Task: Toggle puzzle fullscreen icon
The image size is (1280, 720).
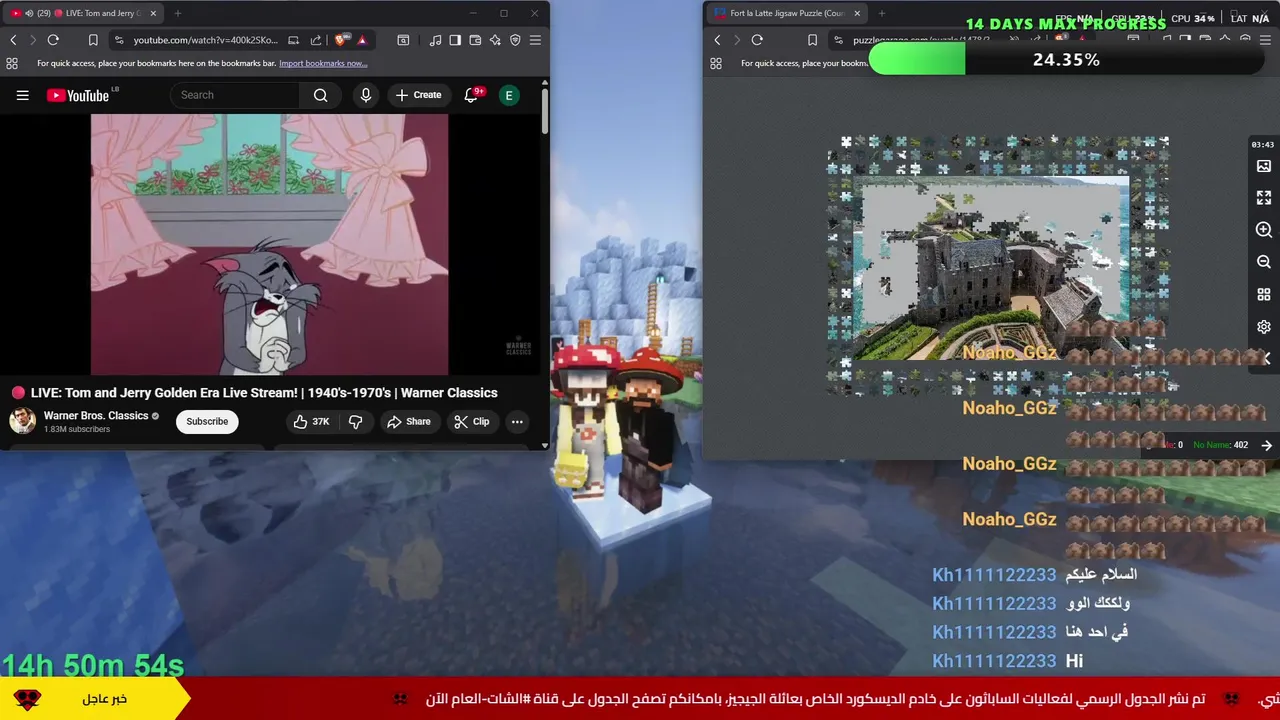Action: point(1264,198)
